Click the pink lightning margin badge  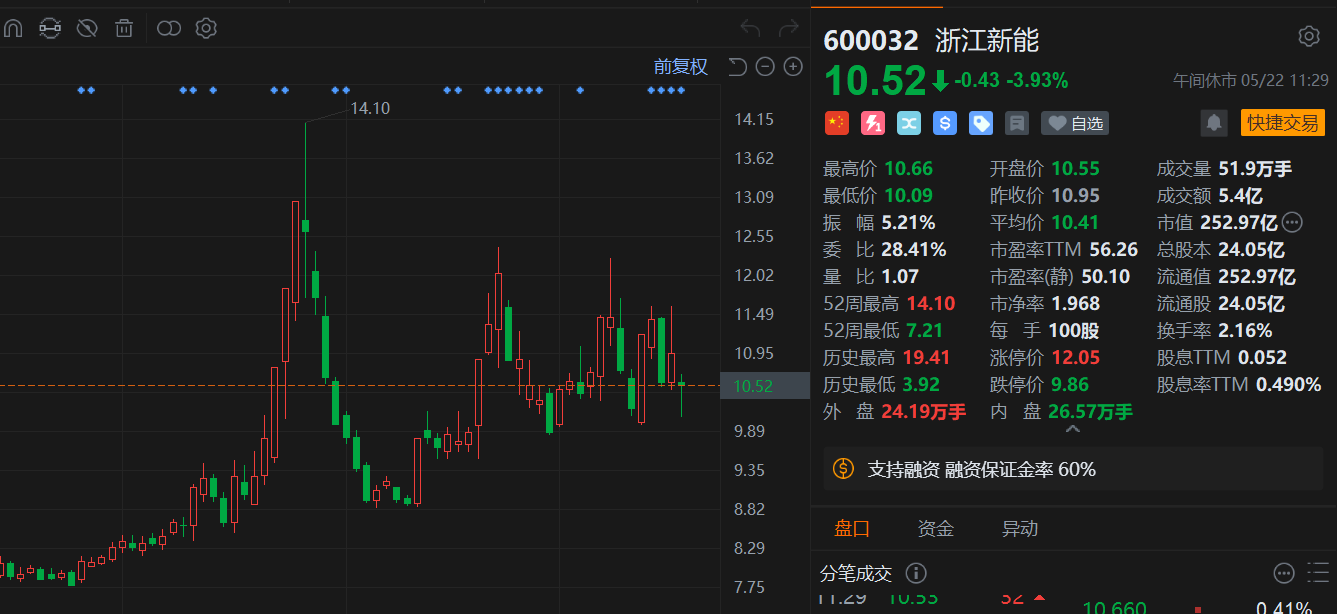click(873, 123)
